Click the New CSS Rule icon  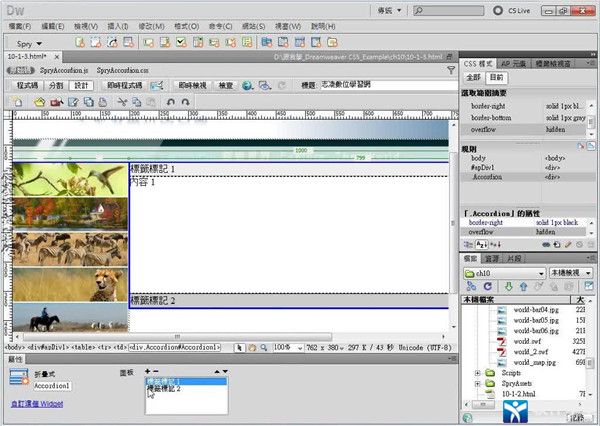(556, 244)
